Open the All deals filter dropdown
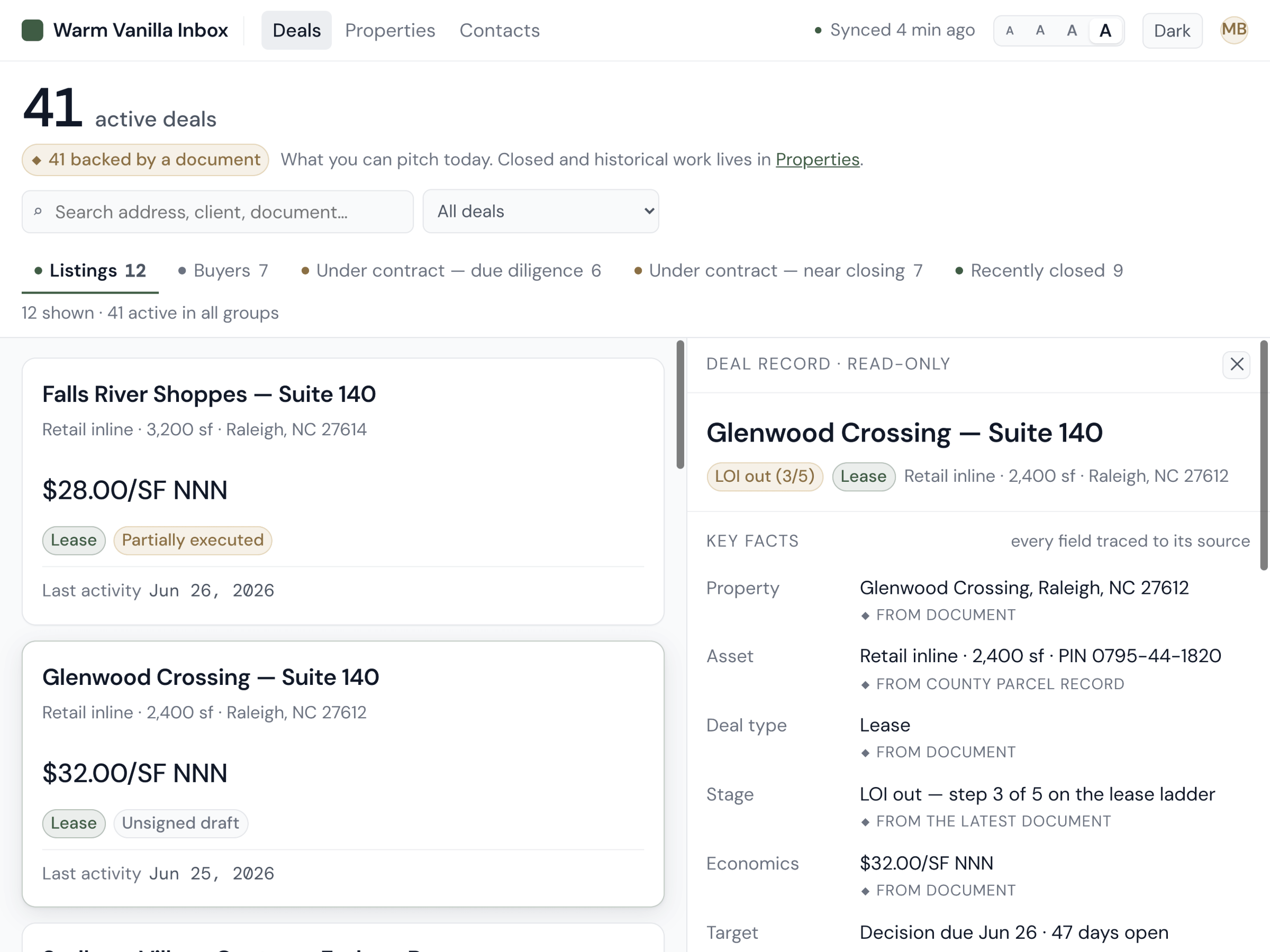The width and height of the screenshot is (1270, 952). (x=541, y=212)
